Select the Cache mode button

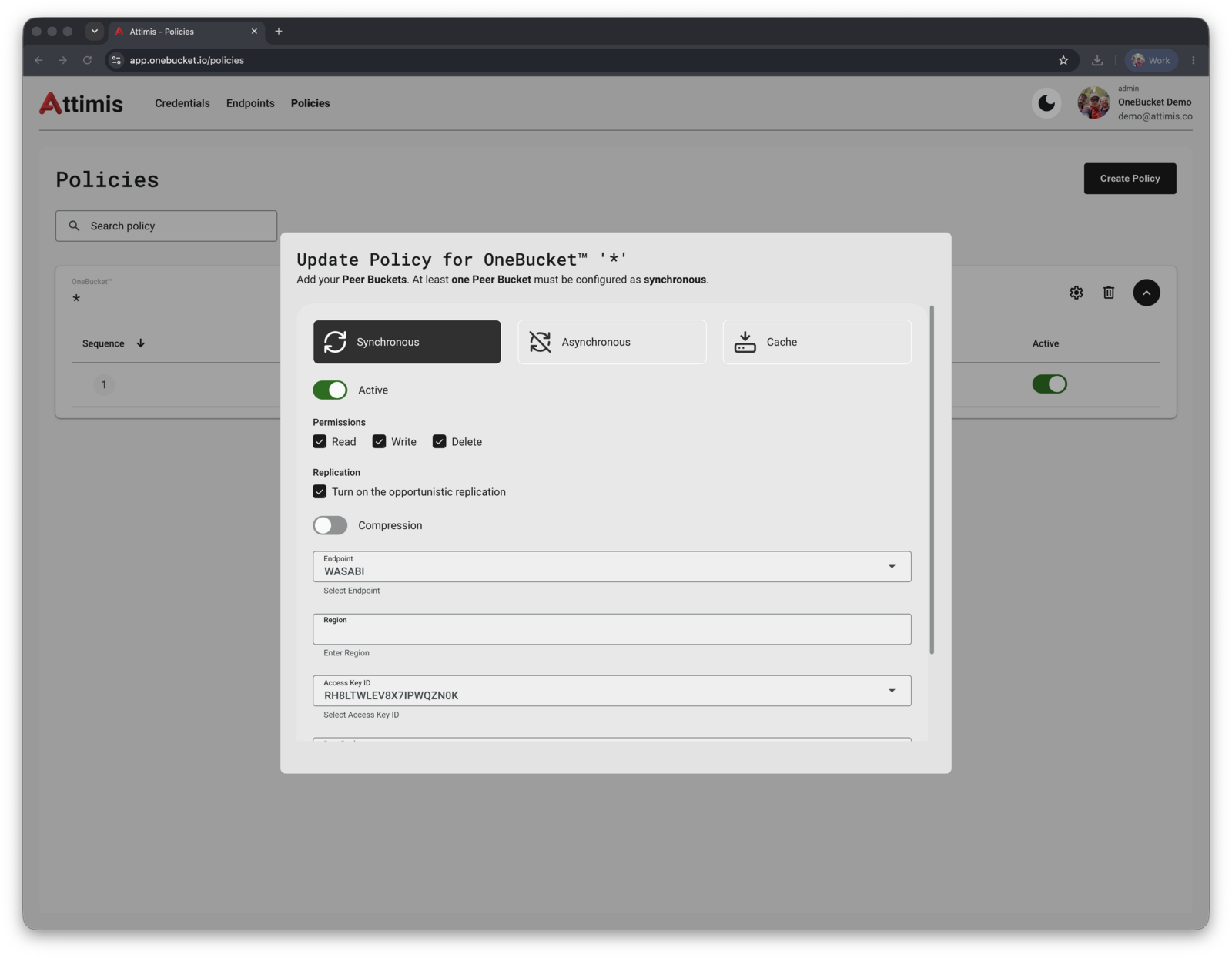click(x=816, y=342)
